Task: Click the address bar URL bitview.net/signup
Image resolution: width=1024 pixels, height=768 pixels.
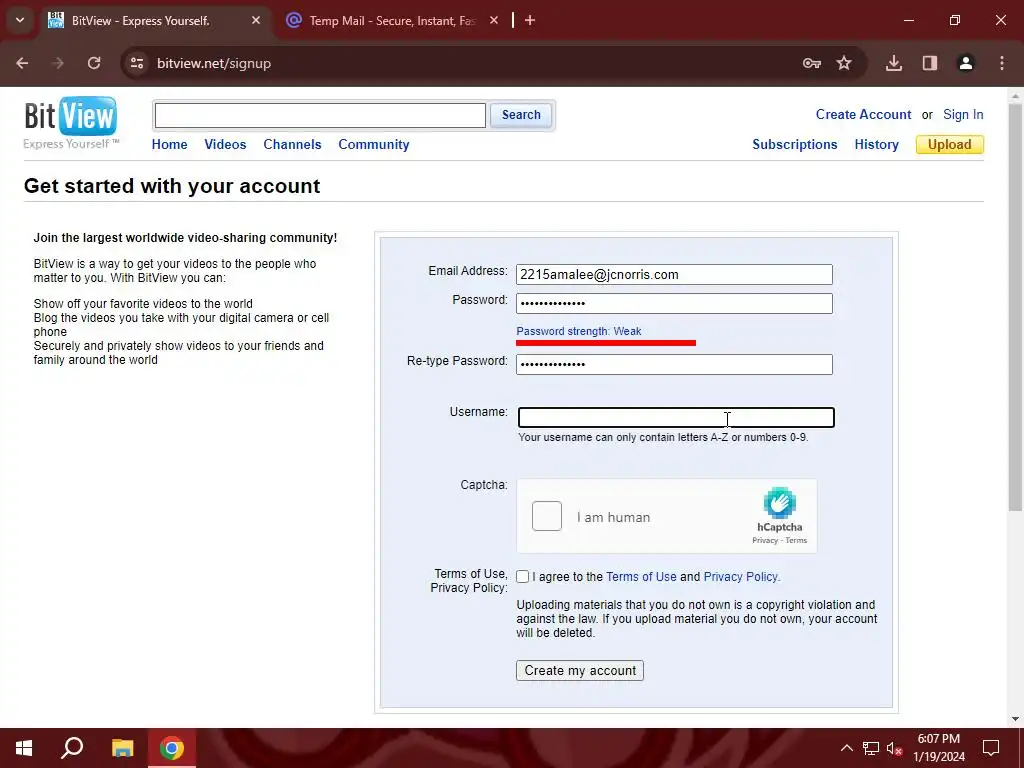Action: click(214, 63)
